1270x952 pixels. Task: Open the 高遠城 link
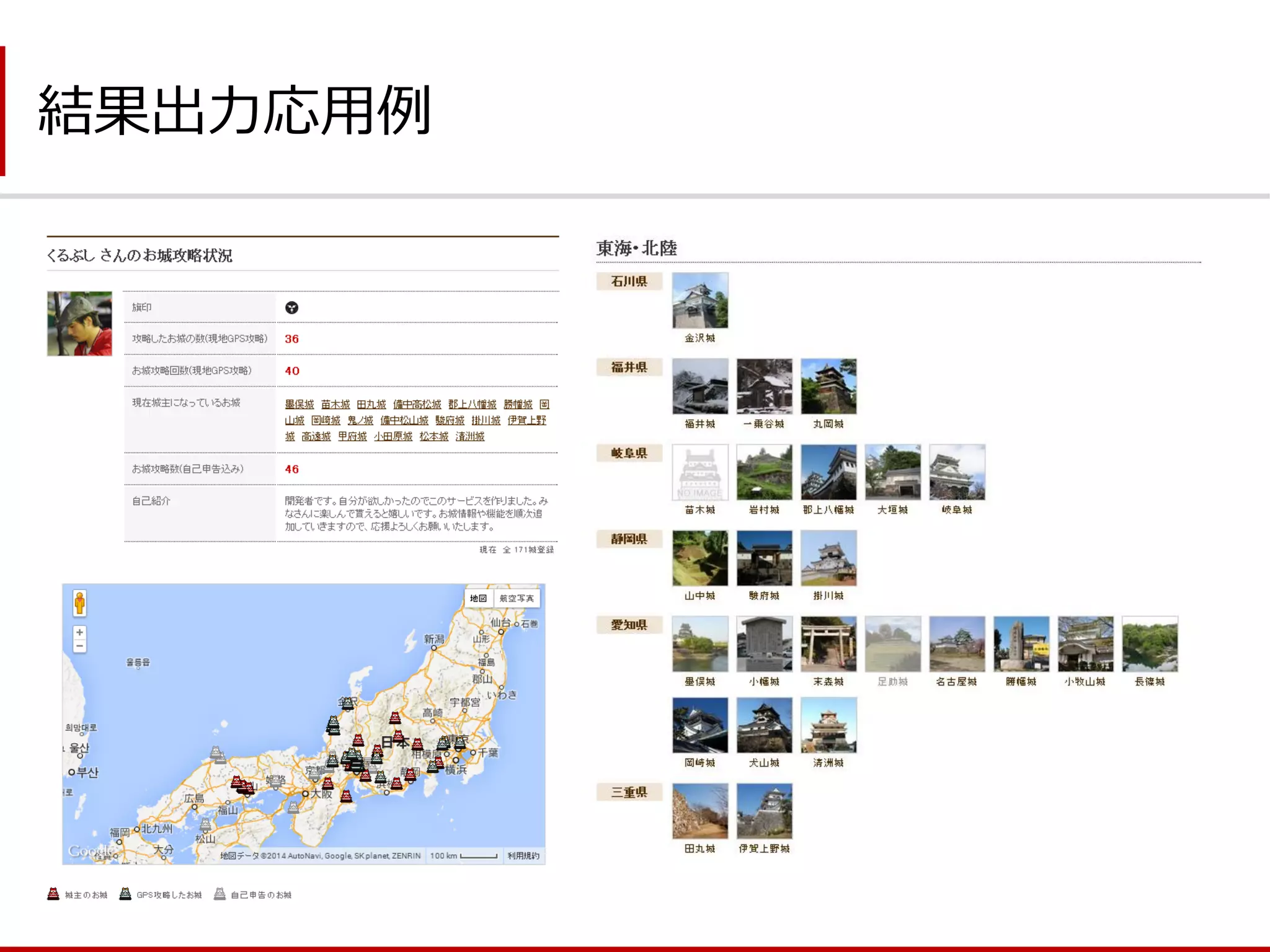pyautogui.click(x=316, y=436)
